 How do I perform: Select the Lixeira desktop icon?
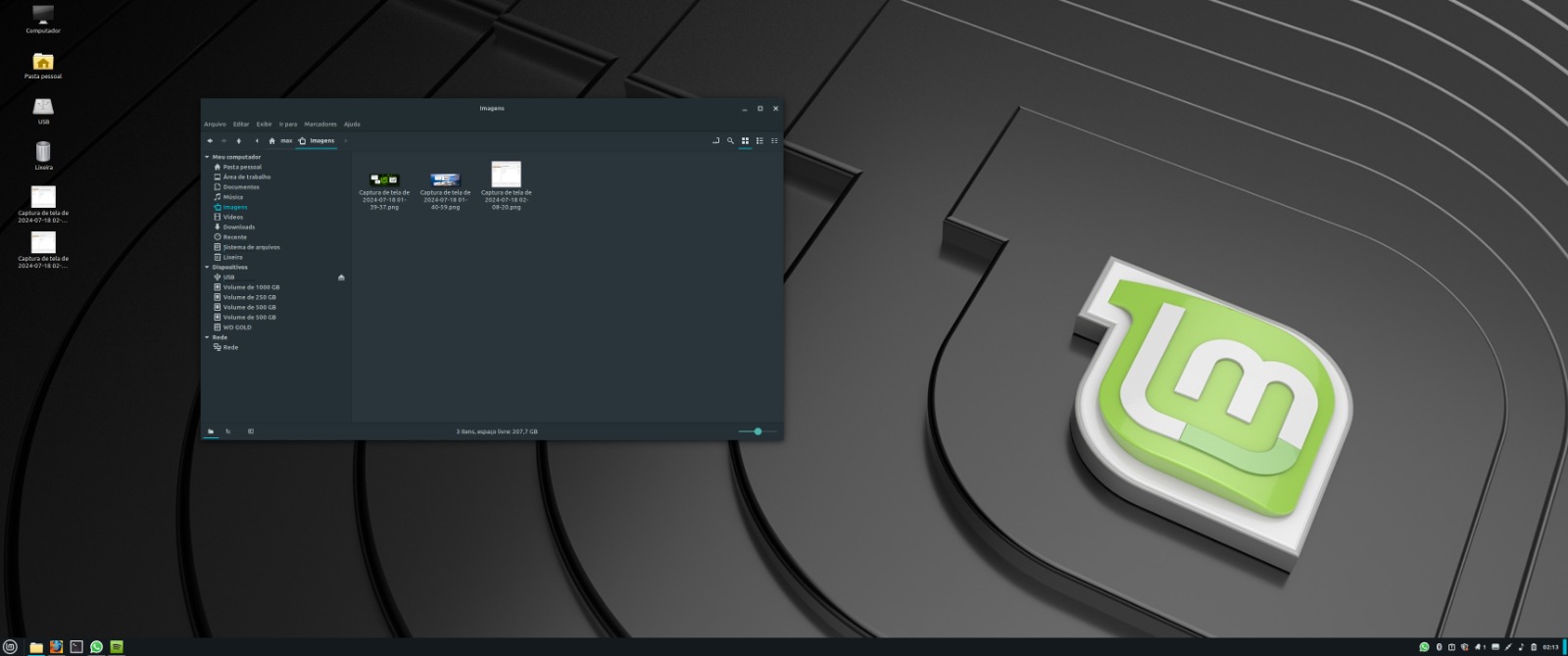(x=43, y=155)
